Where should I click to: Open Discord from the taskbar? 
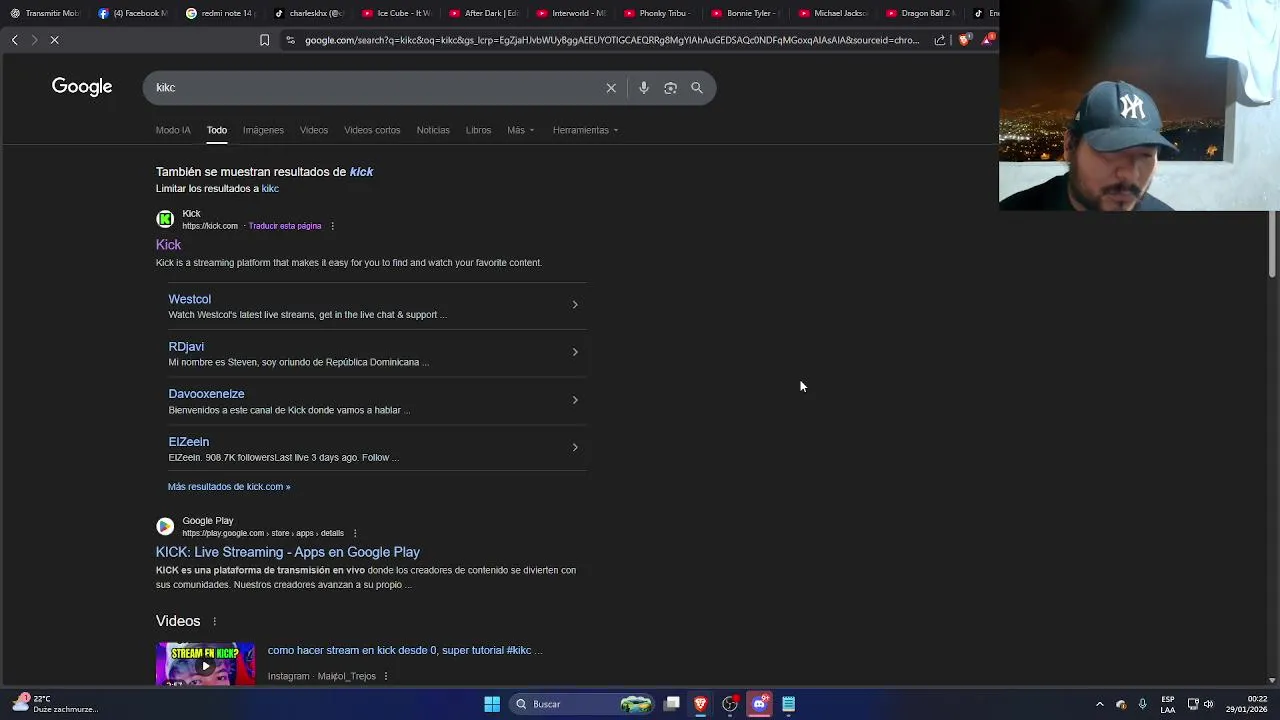point(759,704)
